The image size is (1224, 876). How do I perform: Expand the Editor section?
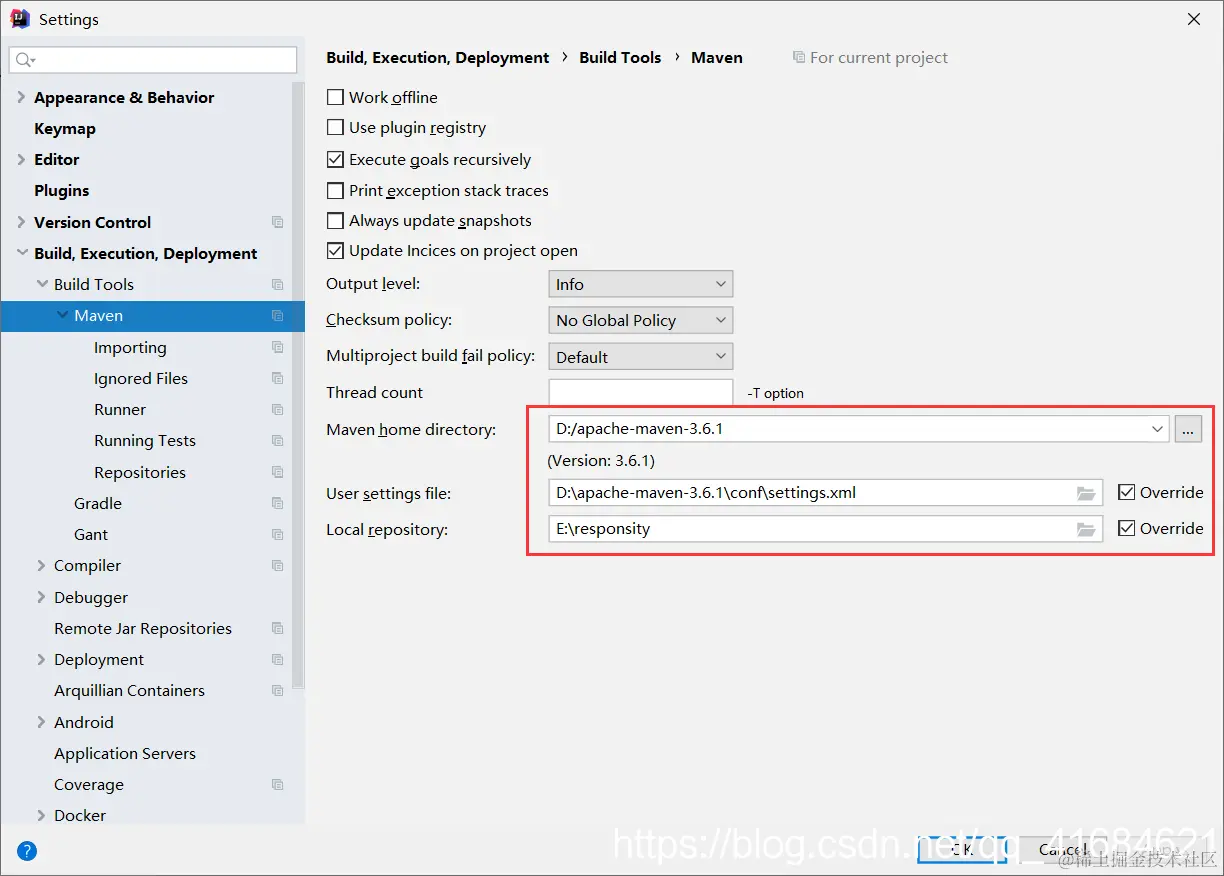point(21,159)
